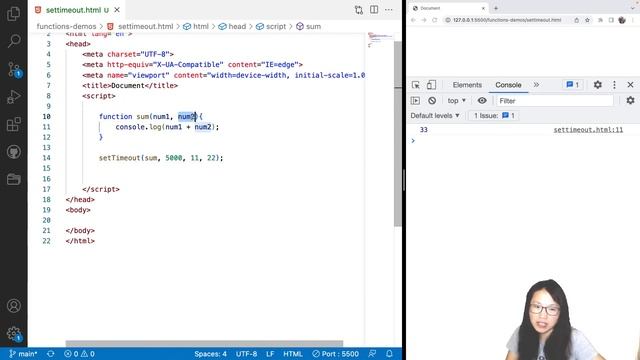Open DevTools customize three-dot menu
The width and height of the screenshot is (640, 360).
click(x=614, y=85)
